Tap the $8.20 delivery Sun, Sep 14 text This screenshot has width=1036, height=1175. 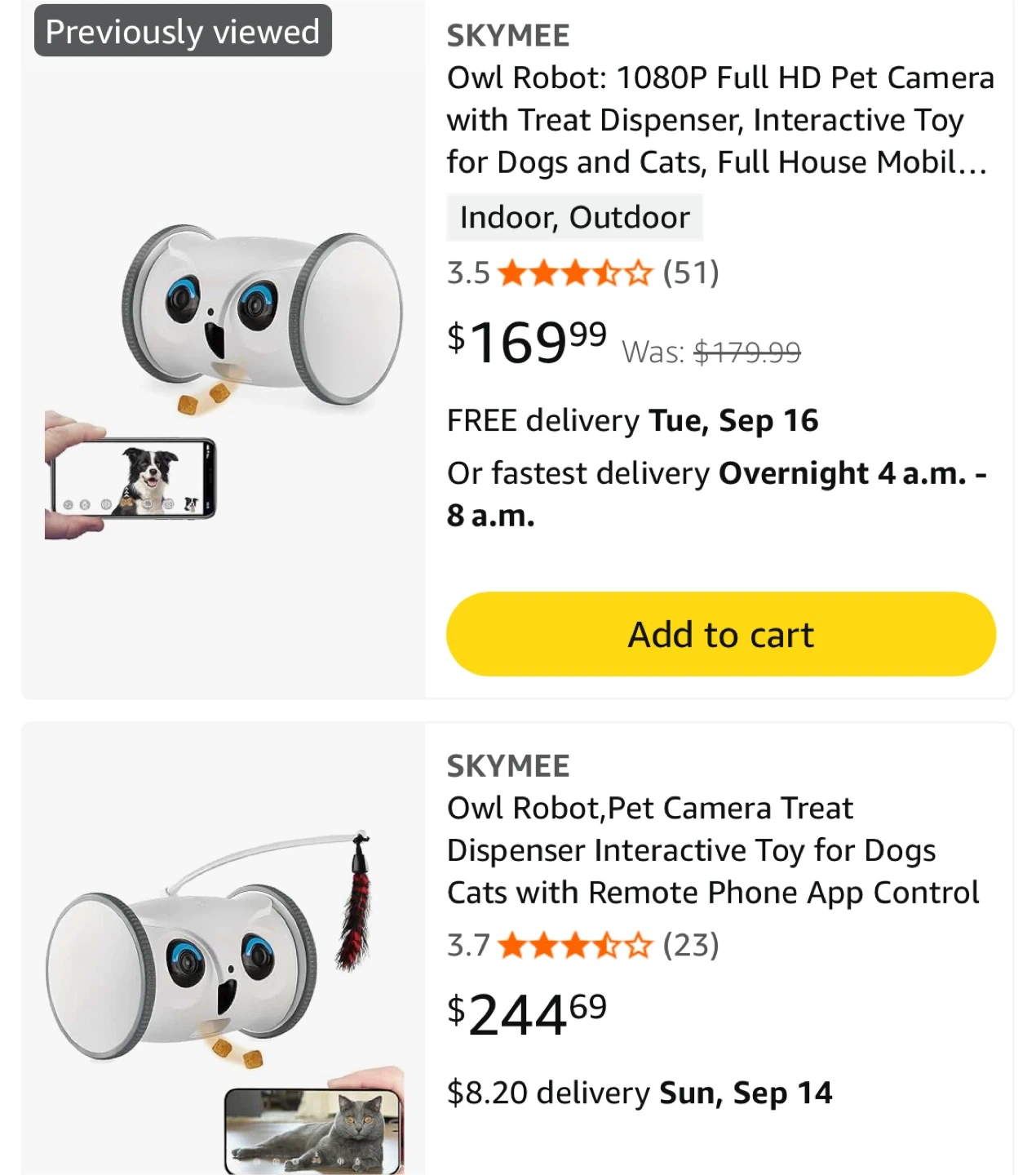[x=640, y=1093]
